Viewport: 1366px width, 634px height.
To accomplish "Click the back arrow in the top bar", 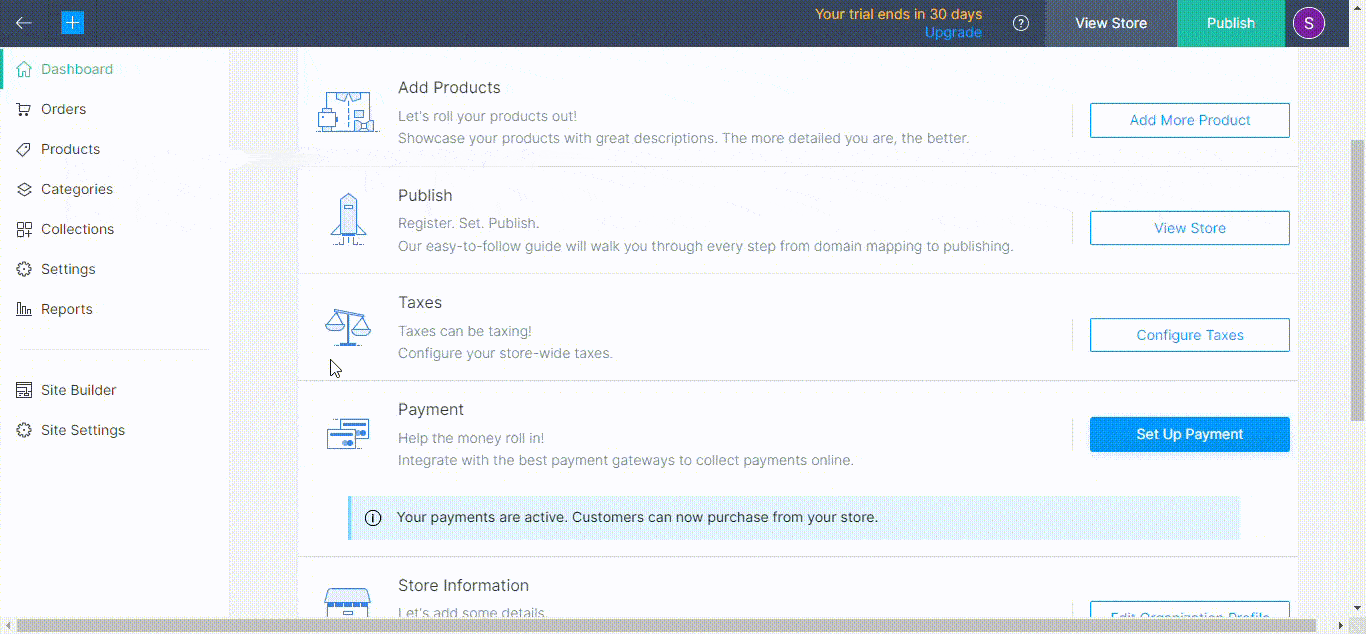I will click(x=23, y=22).
